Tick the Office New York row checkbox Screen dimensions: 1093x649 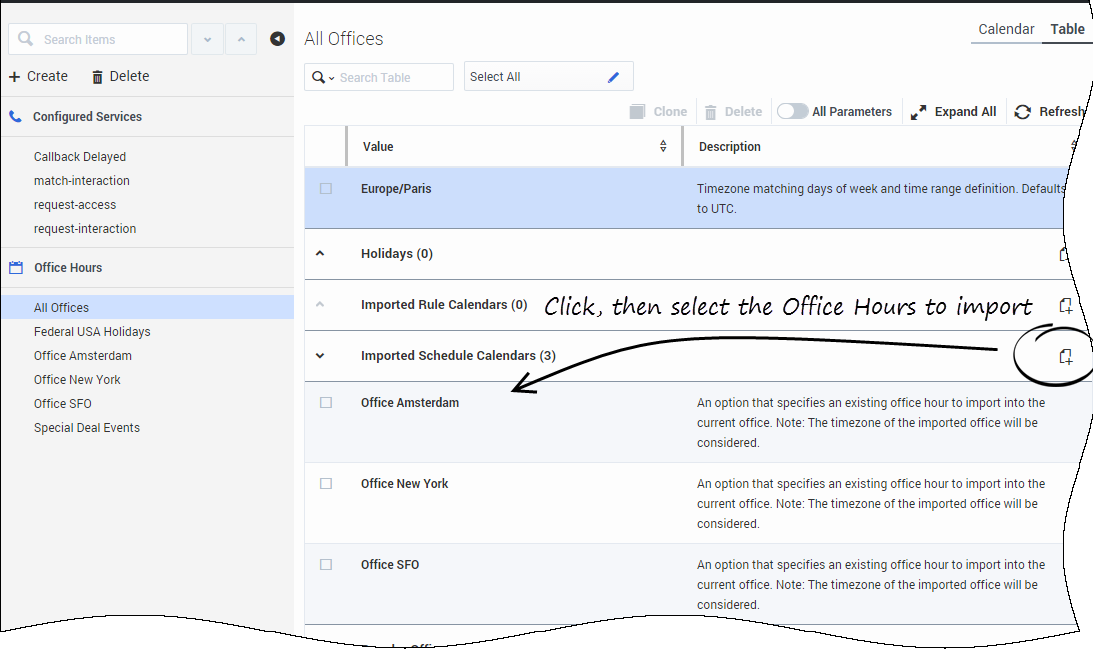tap(326, 484)
